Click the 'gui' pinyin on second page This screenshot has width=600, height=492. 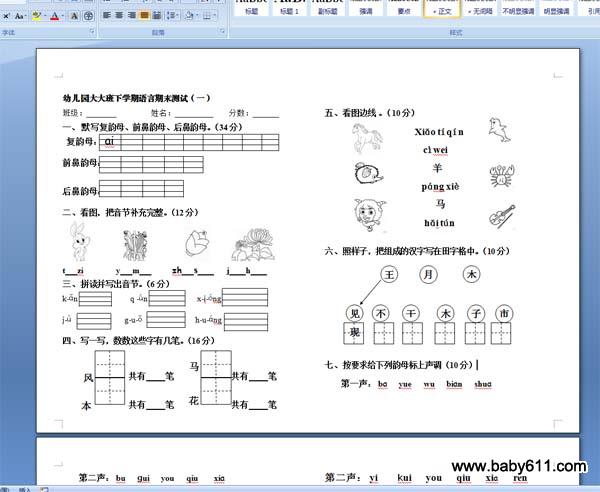[143, 478]
